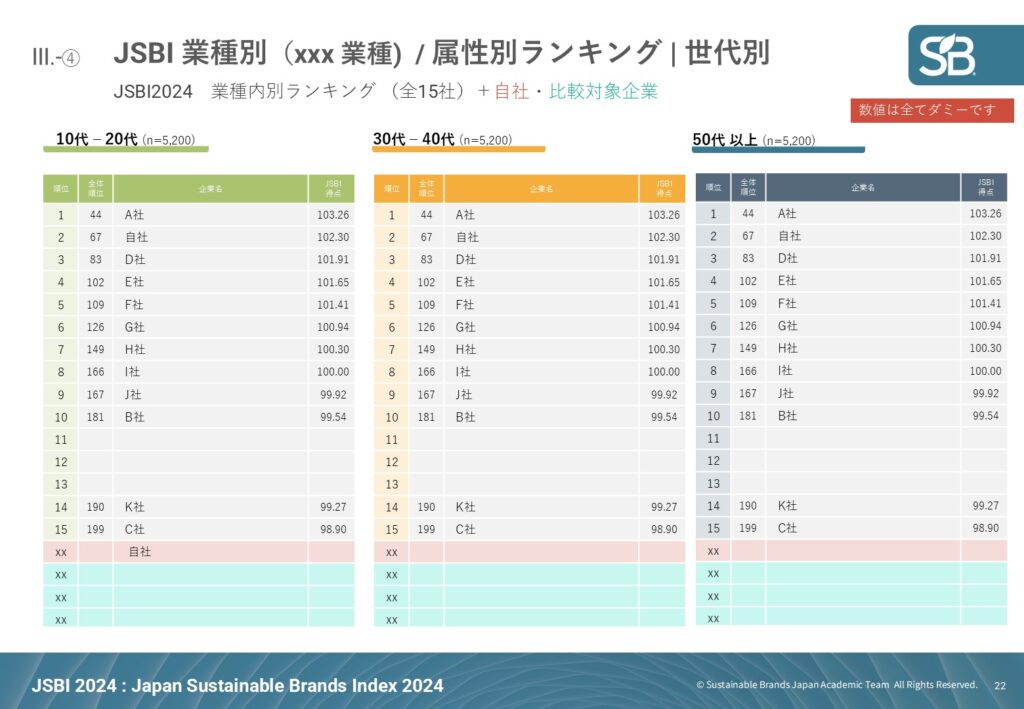
Task: Select the score 101.65 in the 50代 以上 table
Action: point(985,281)
